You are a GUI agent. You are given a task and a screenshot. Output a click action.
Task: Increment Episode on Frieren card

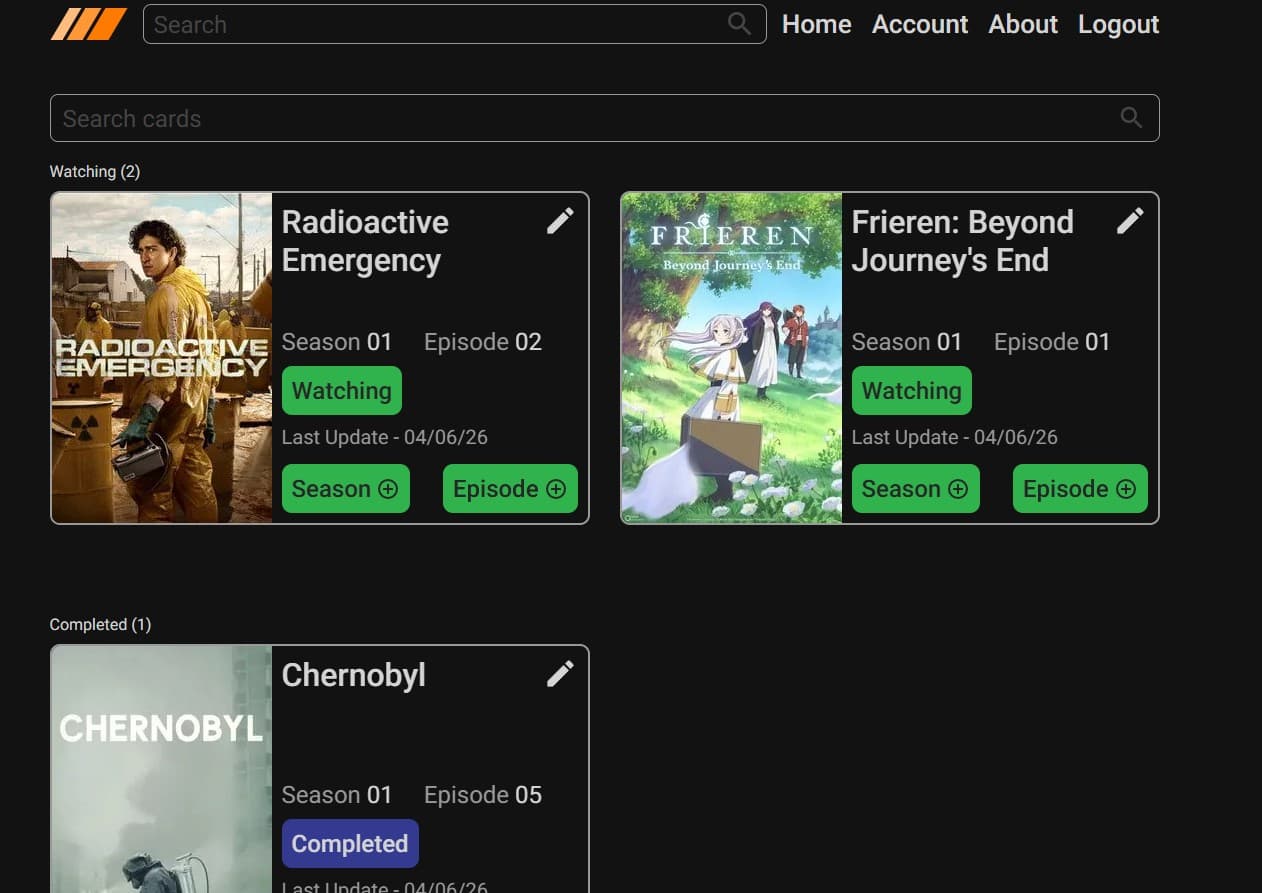click(x=1080, y=489)
